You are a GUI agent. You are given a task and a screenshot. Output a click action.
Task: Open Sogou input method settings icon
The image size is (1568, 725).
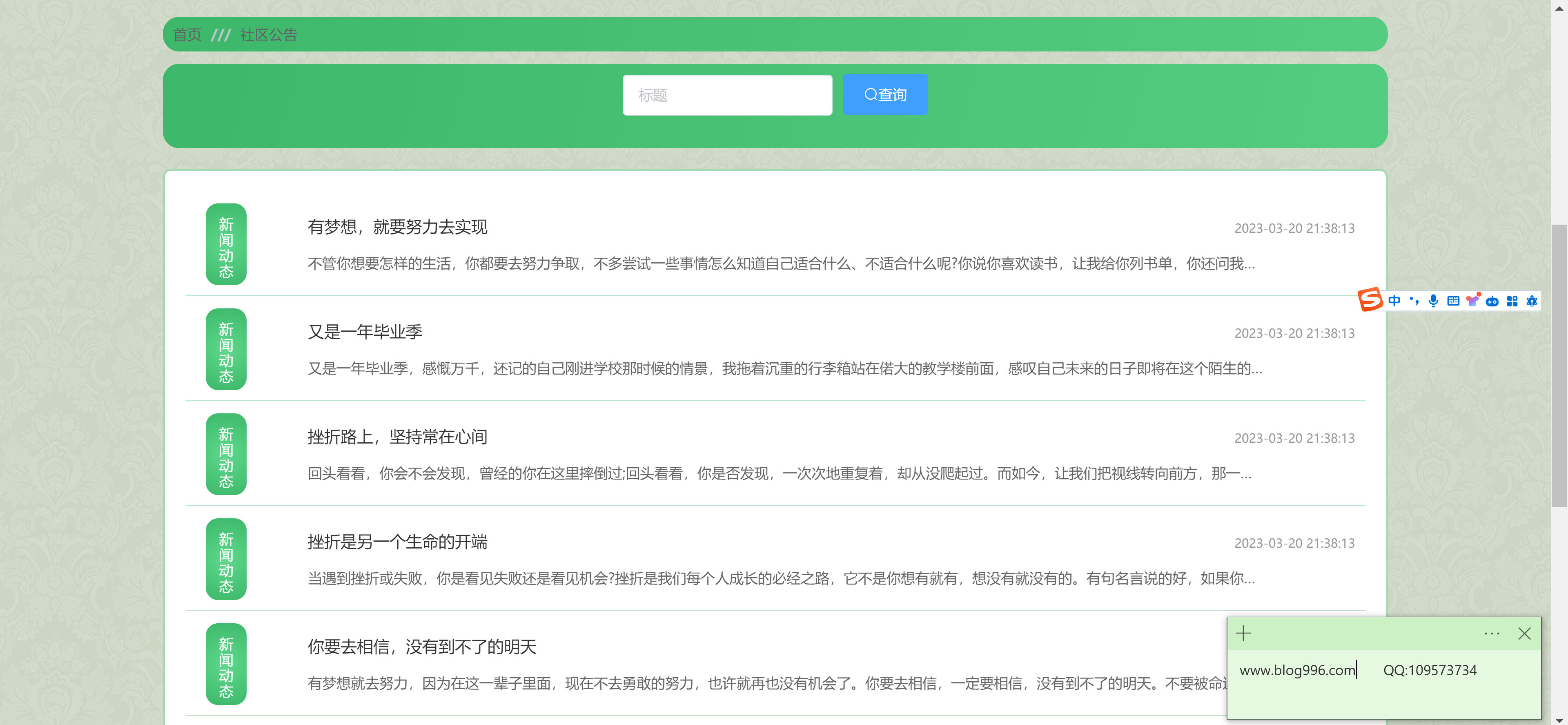tap(1533, 301)
